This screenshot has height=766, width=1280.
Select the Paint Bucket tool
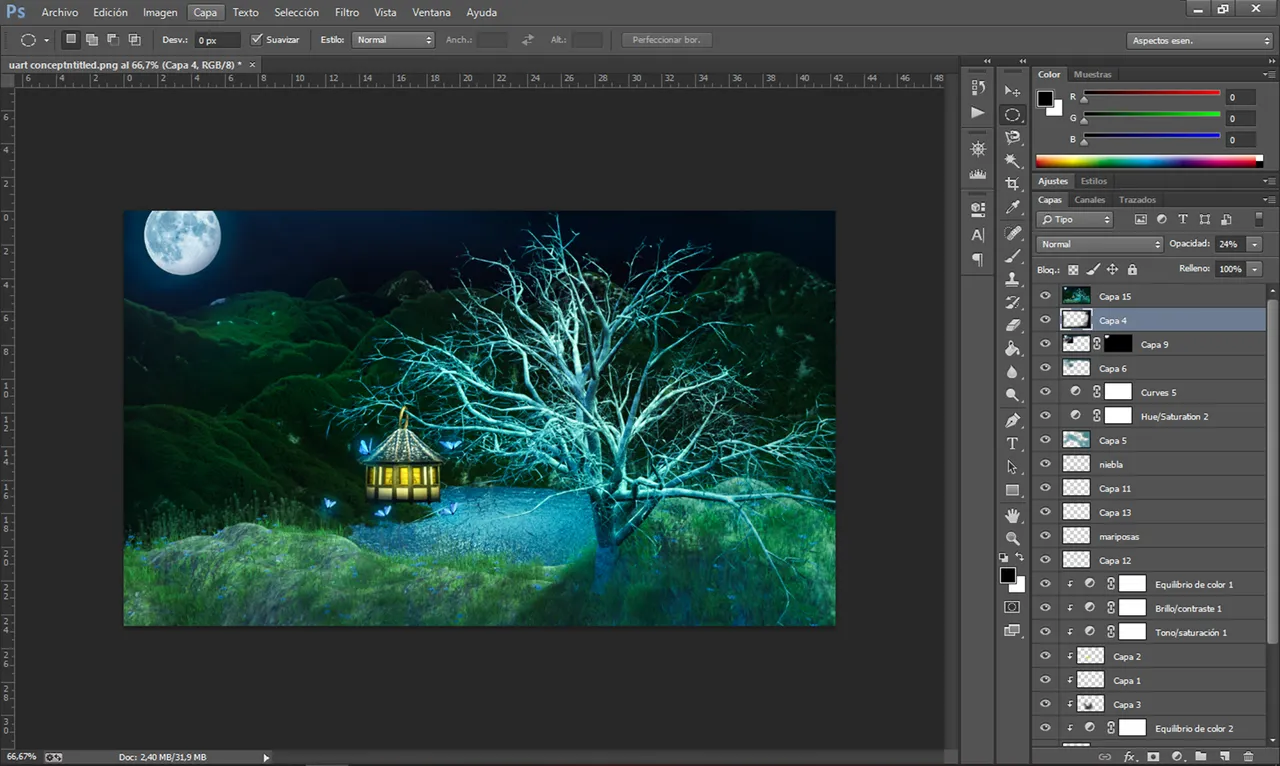[1013, 349]
